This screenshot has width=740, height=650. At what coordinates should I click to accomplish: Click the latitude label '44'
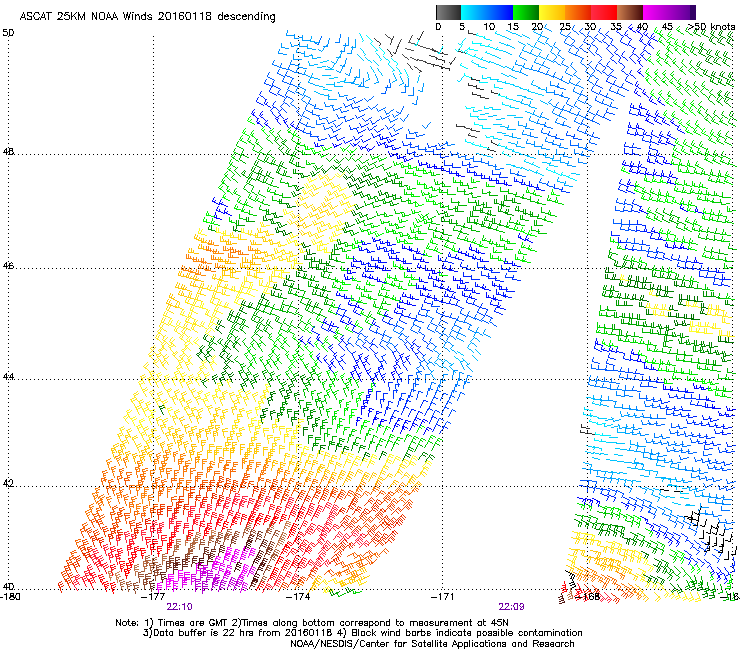point(8,377)
